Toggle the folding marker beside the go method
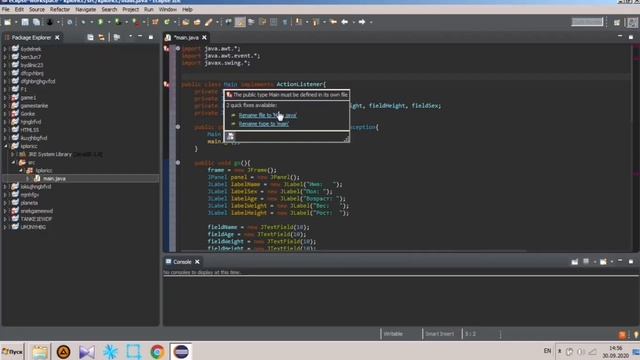This screenshot has width=640, height=360. 178,162
